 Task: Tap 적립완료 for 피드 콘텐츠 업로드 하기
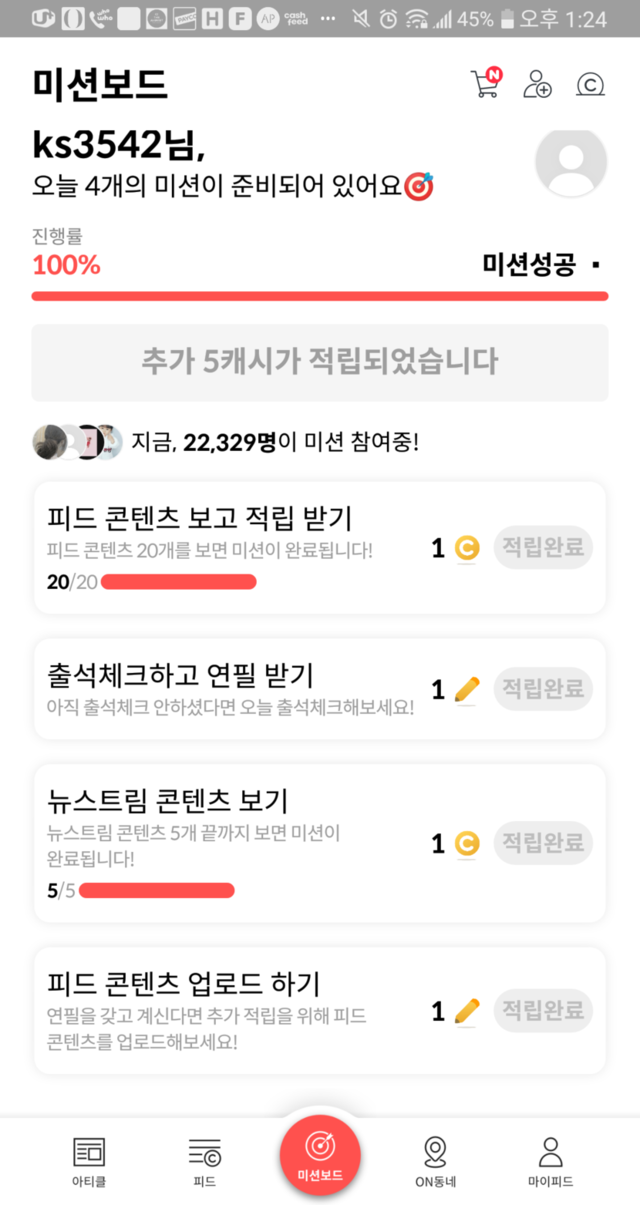543,1011
